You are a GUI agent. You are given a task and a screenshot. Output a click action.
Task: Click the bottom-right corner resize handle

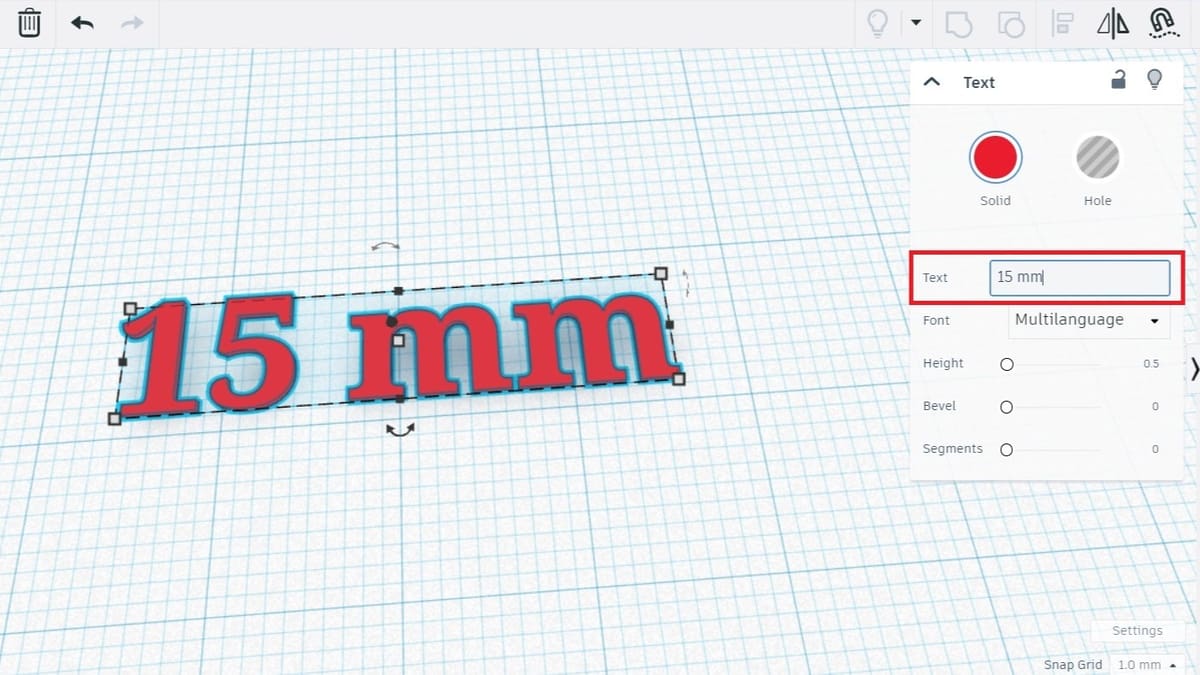679,379
